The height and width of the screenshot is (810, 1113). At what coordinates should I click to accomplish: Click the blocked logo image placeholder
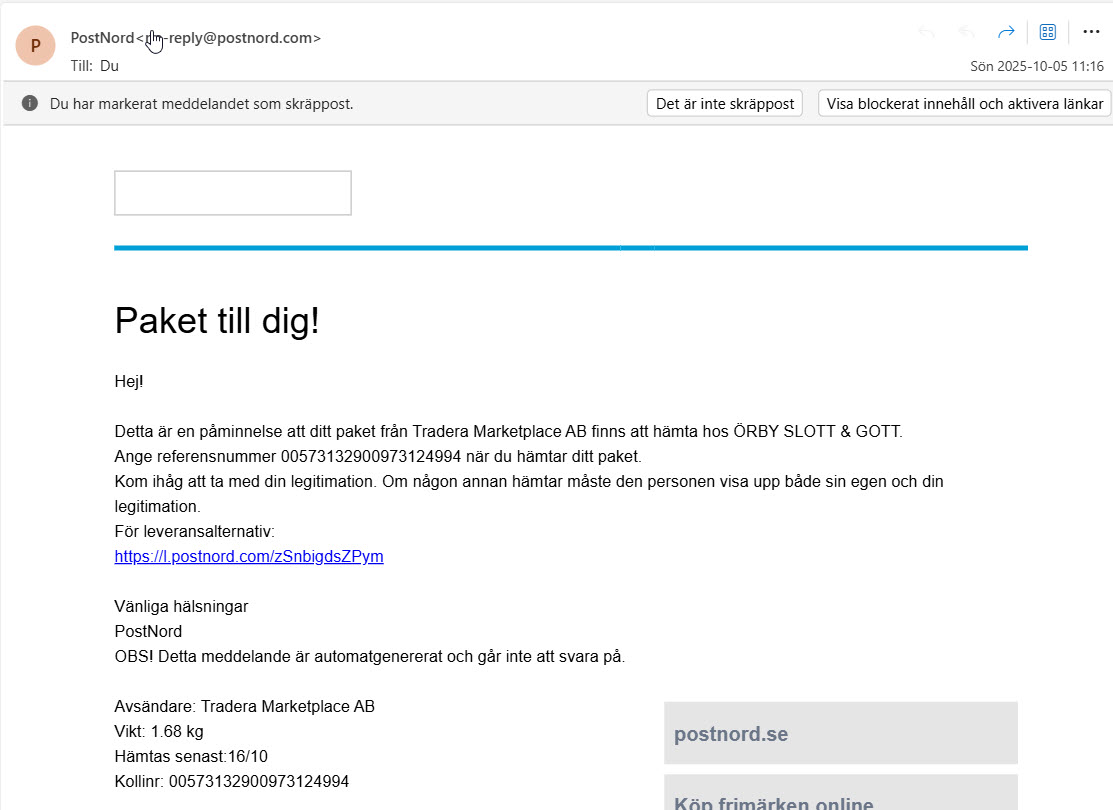coord(233,193)
